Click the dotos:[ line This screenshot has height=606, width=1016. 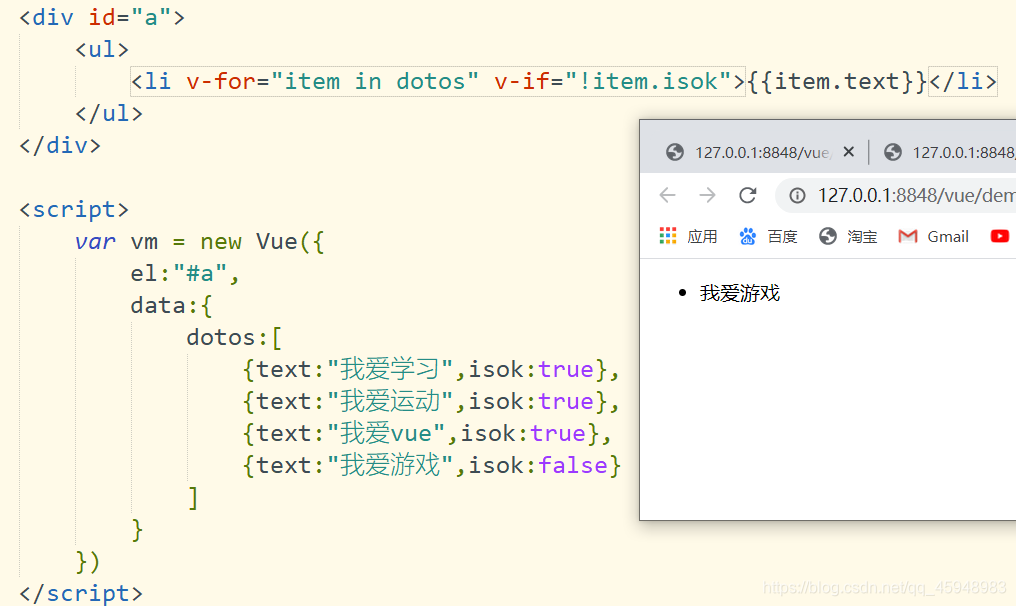[234, 338]
